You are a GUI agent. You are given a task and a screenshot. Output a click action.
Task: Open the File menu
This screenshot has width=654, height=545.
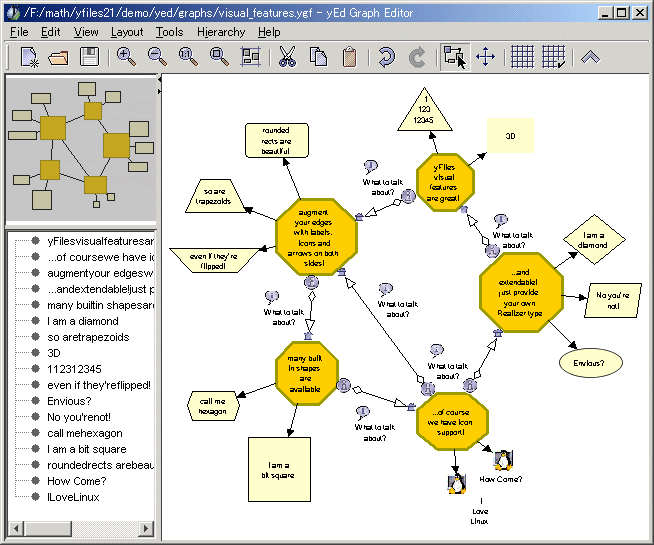(19, 32)
